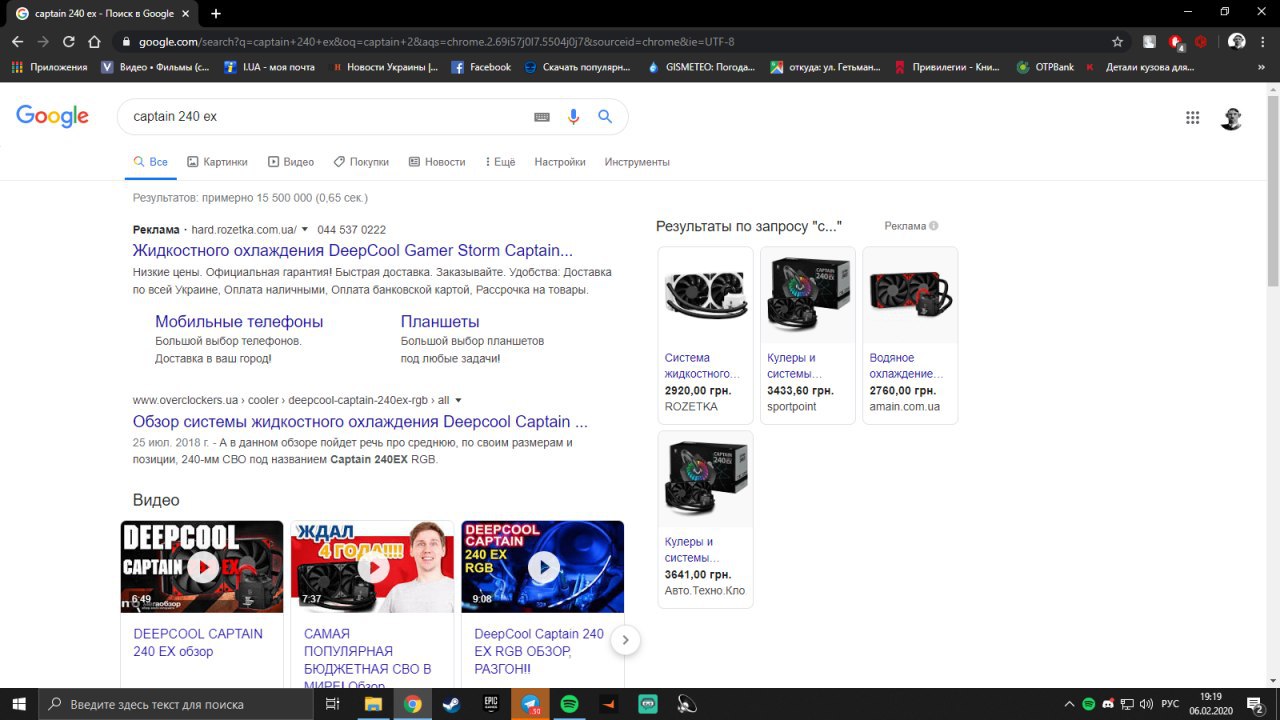Open on-screen keyboard icon in search box

point(542,117)
